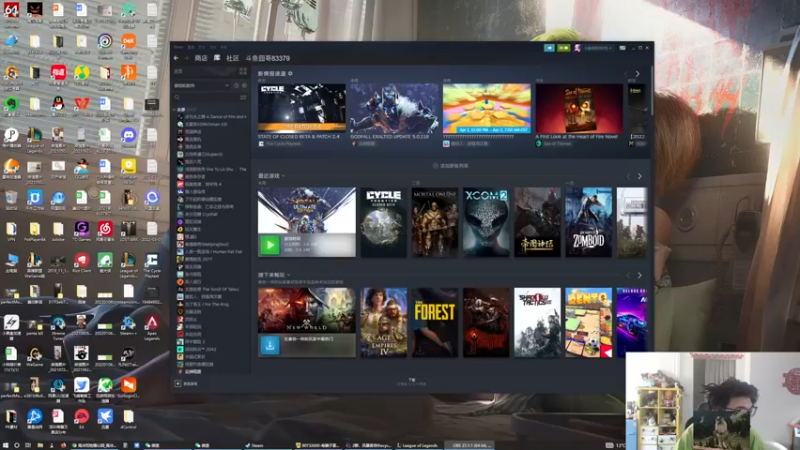Enter Big Picture mode icon
The image size is (800, 450).
pyautogui.click(x=622, y=48)
